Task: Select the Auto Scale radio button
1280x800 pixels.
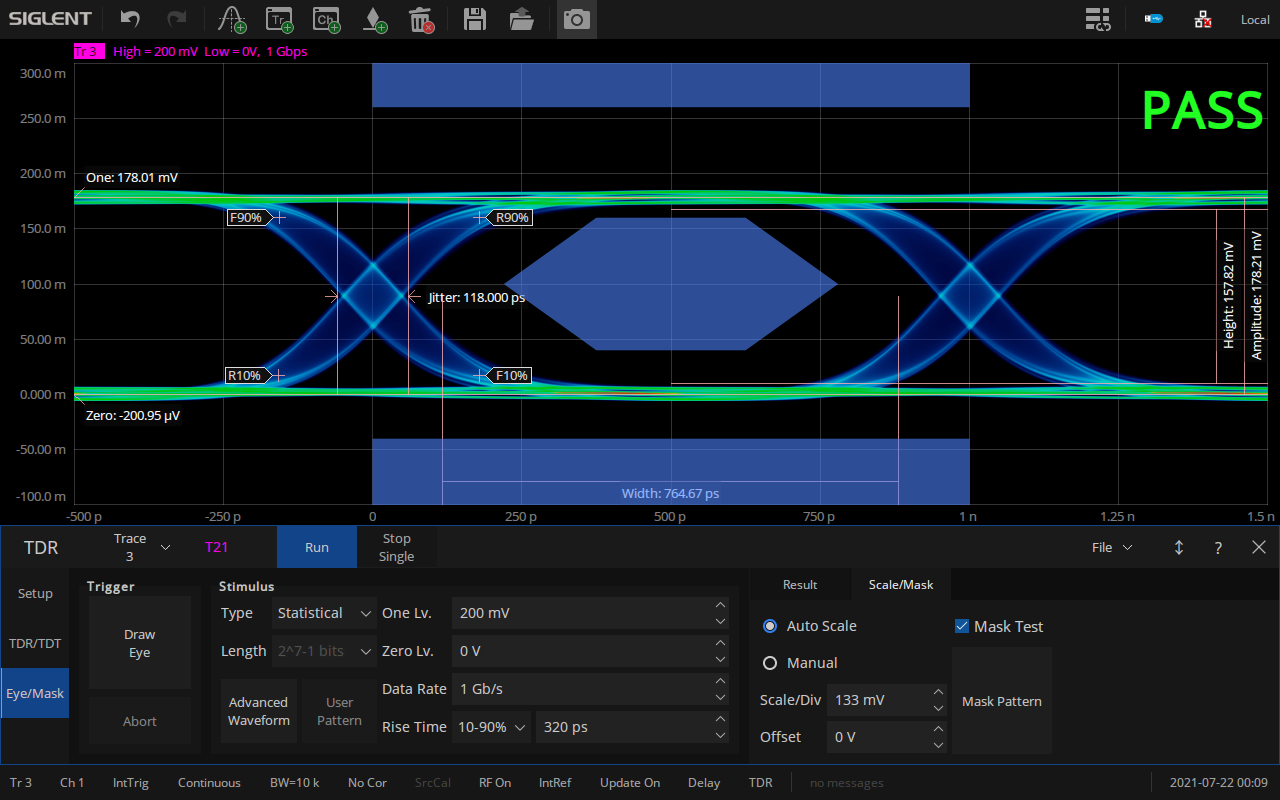Action: (x=770, y=626)
